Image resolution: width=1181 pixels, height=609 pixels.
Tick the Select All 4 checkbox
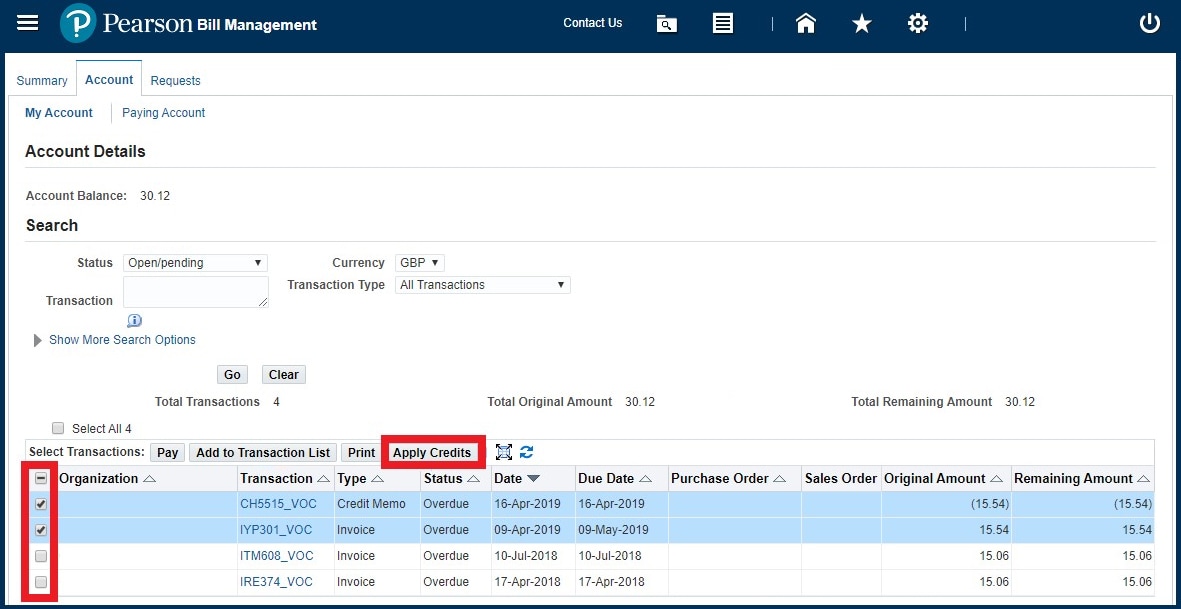coord(58,428)
